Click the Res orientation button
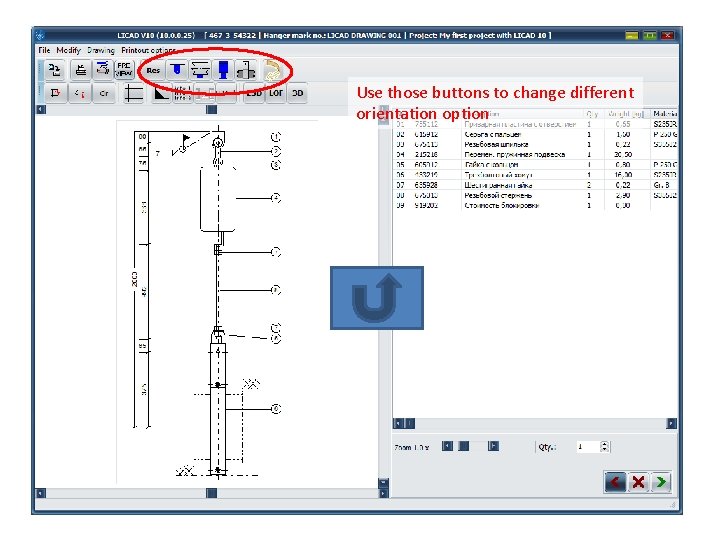 153,70
